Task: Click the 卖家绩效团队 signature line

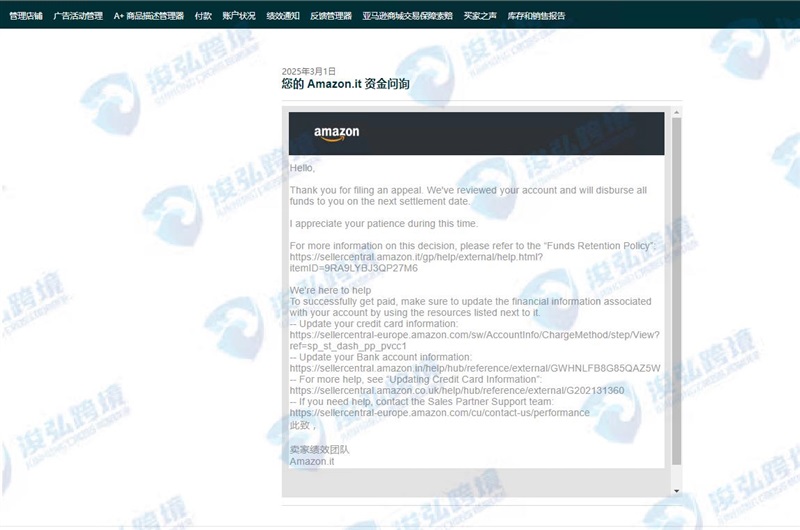Action: tap(319, 449)
